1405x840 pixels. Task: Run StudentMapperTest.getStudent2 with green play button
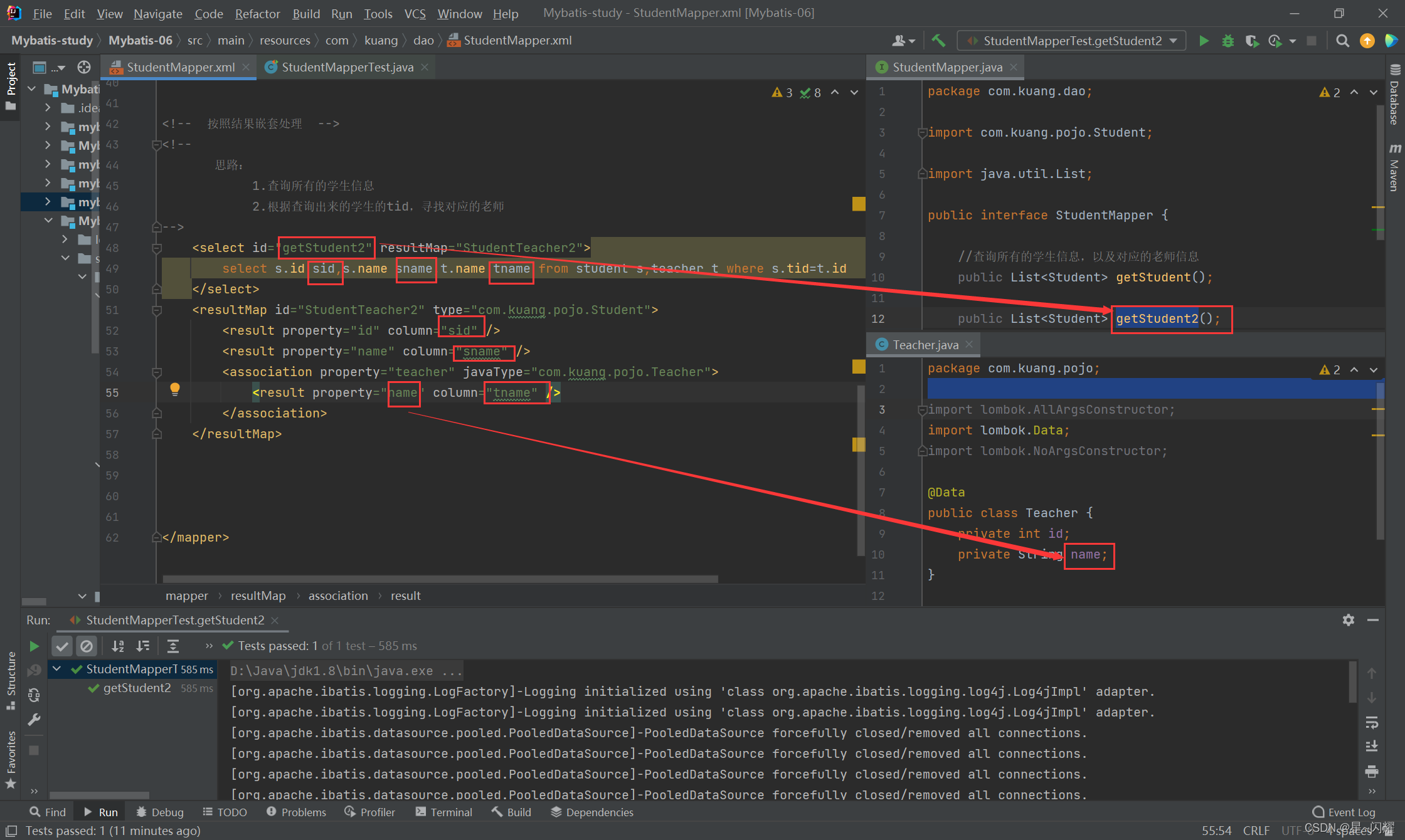coord(1204,41)
